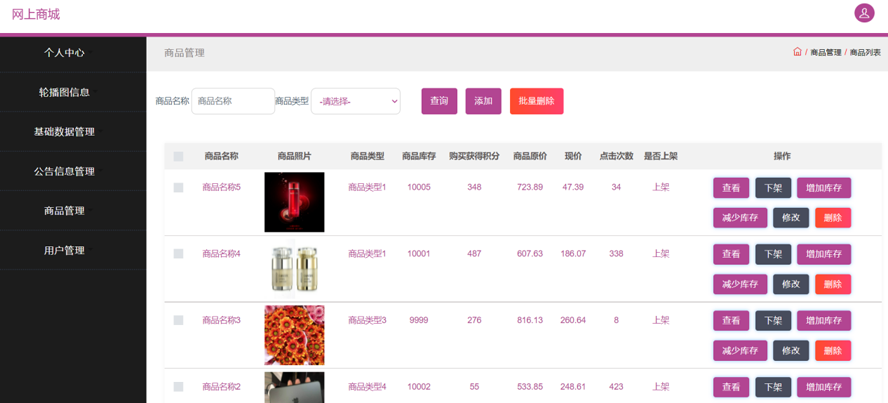888x403 pixels.
Task: Select 轮播图信息 from the sidebar
Action: pyautogui.click(x=64, y=92)
